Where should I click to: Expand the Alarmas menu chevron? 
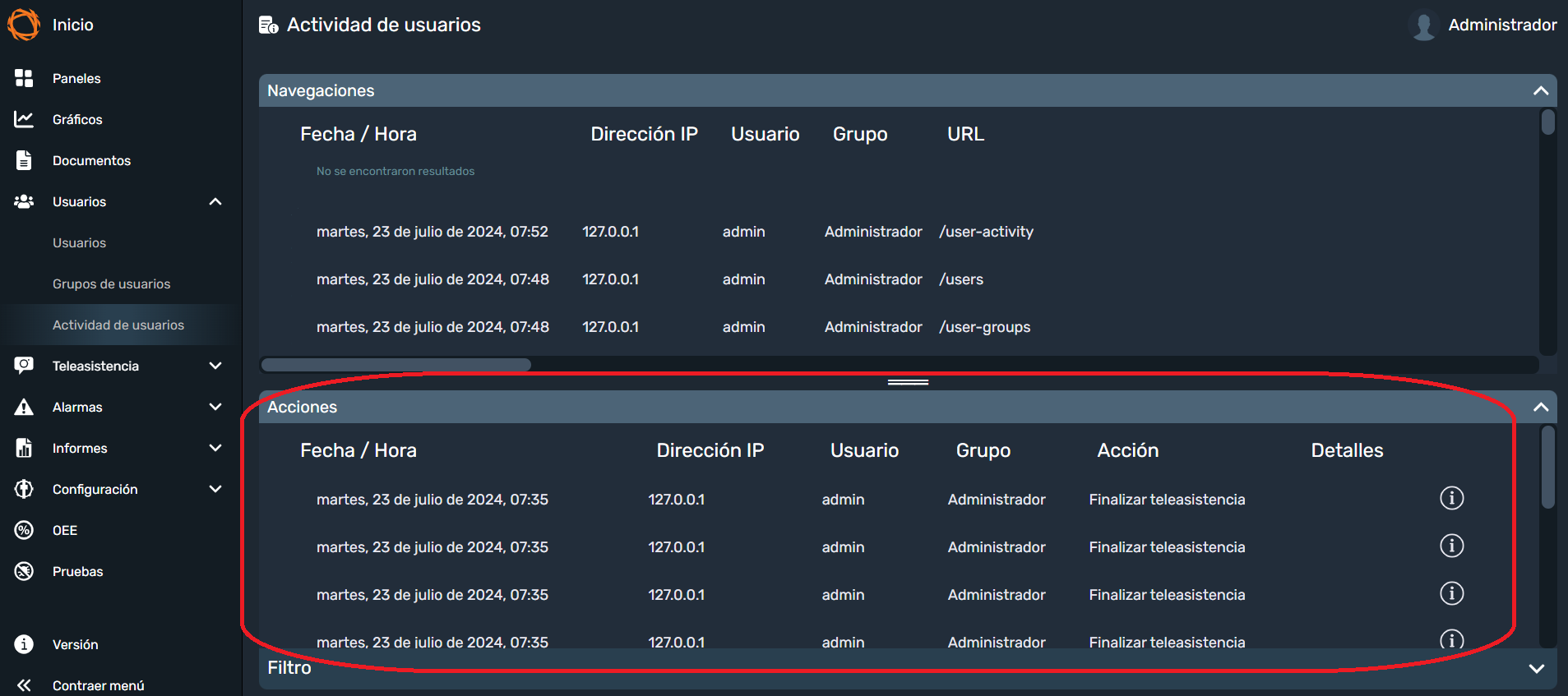click(x=215, y=407)
